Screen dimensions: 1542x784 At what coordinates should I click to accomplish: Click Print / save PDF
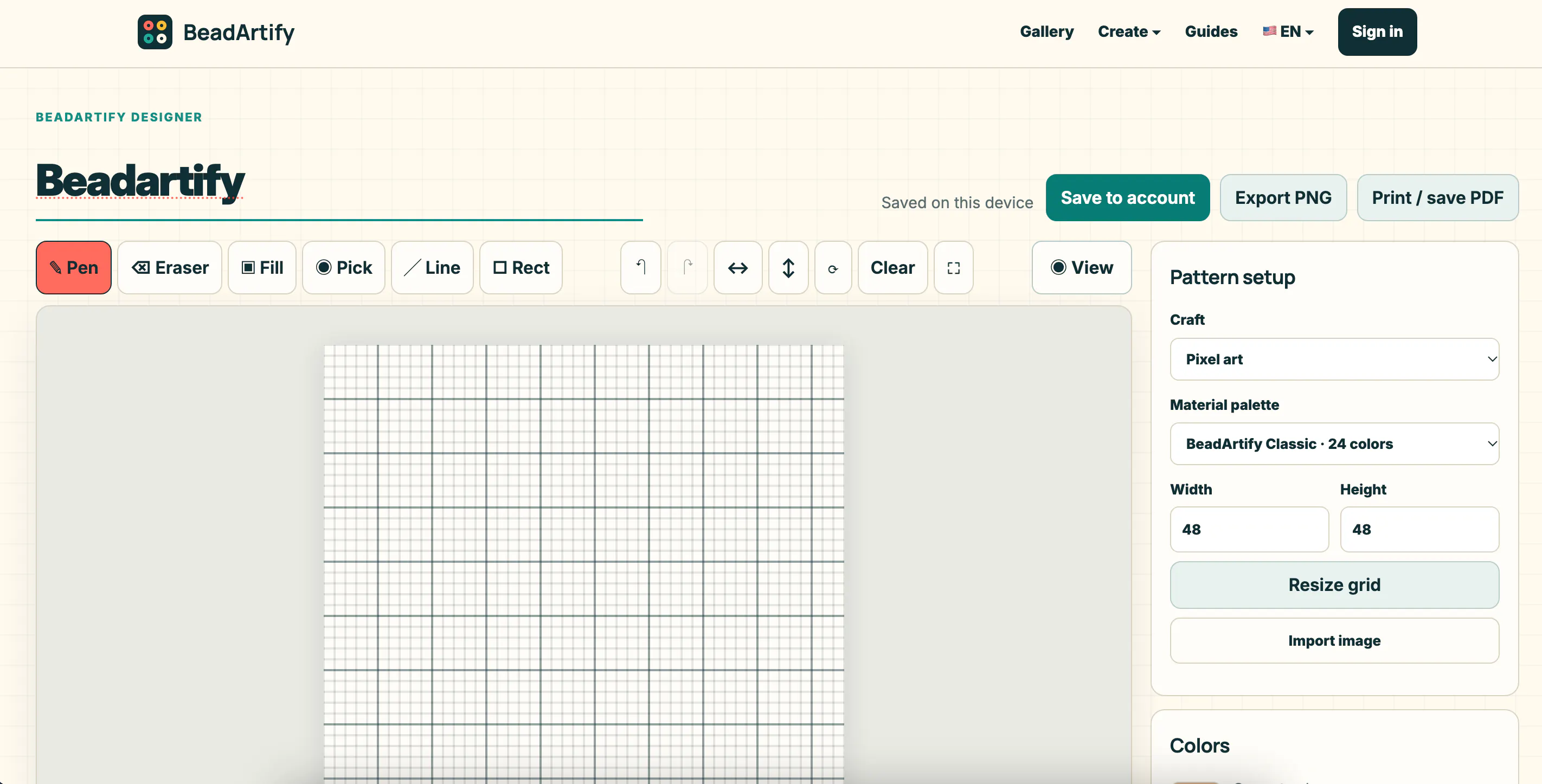click(1437, 197)
